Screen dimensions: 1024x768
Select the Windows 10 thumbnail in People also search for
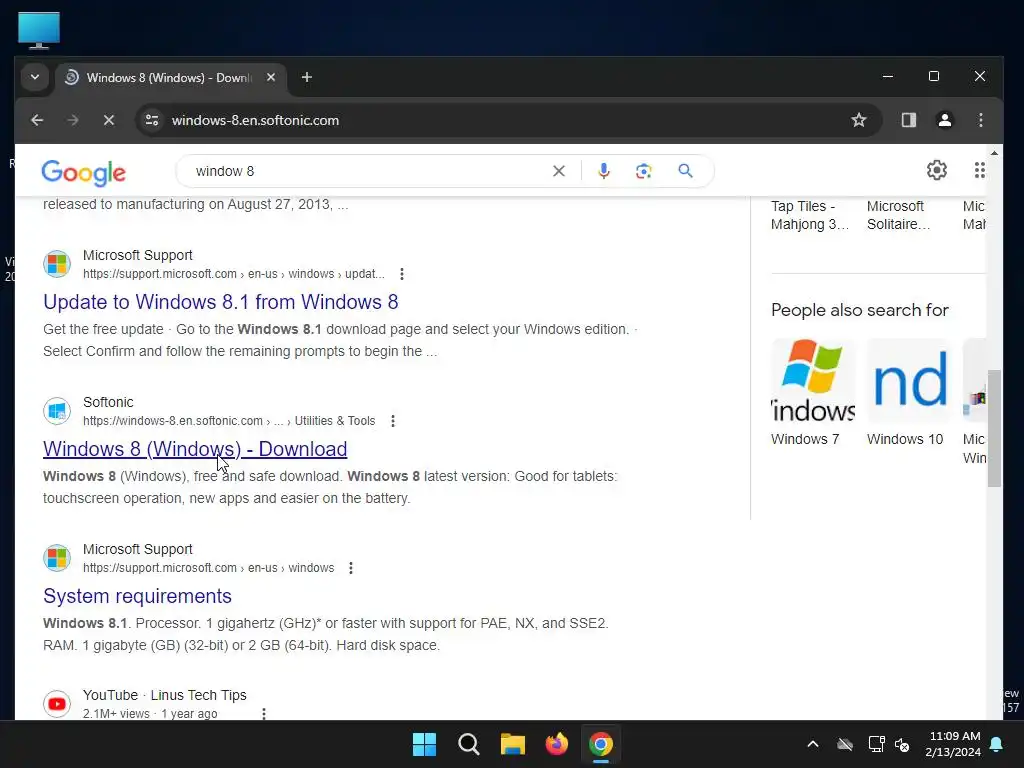[909, 381]
